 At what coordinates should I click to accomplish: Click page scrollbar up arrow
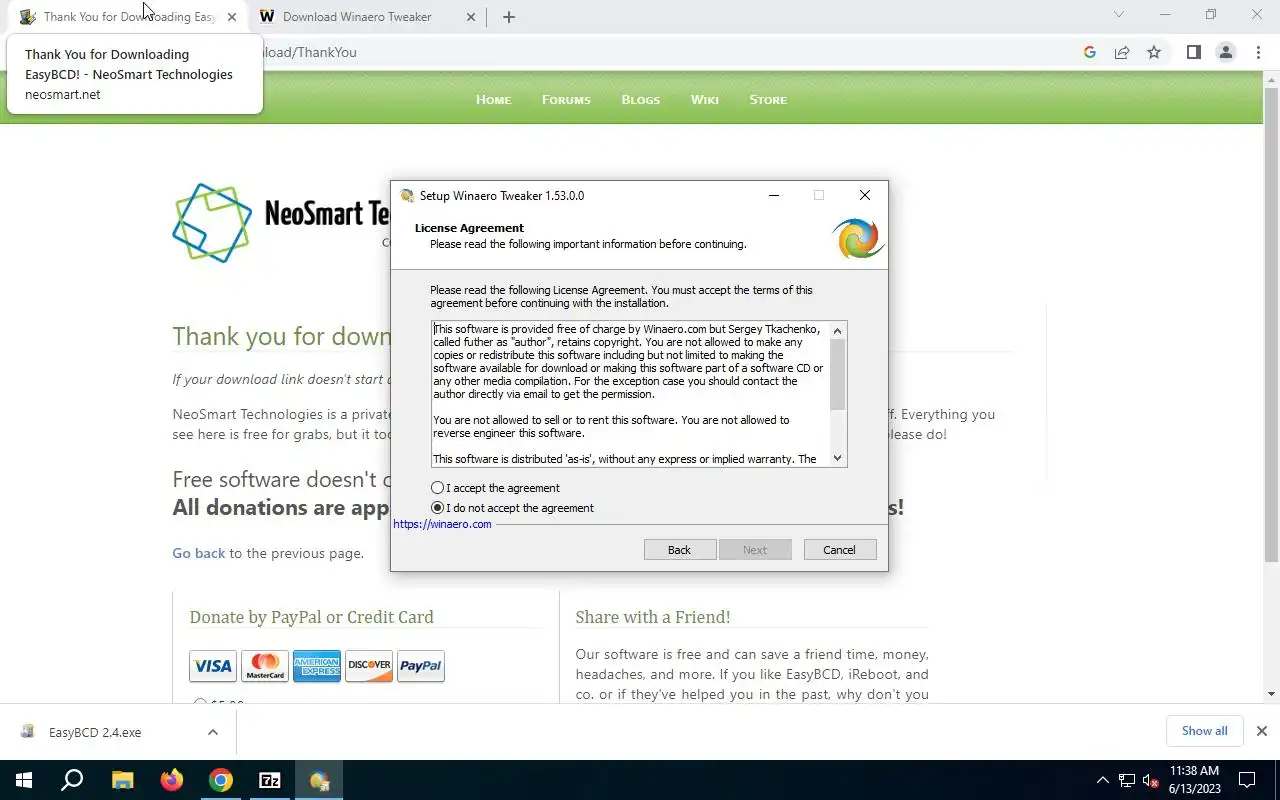[1271, 79]
